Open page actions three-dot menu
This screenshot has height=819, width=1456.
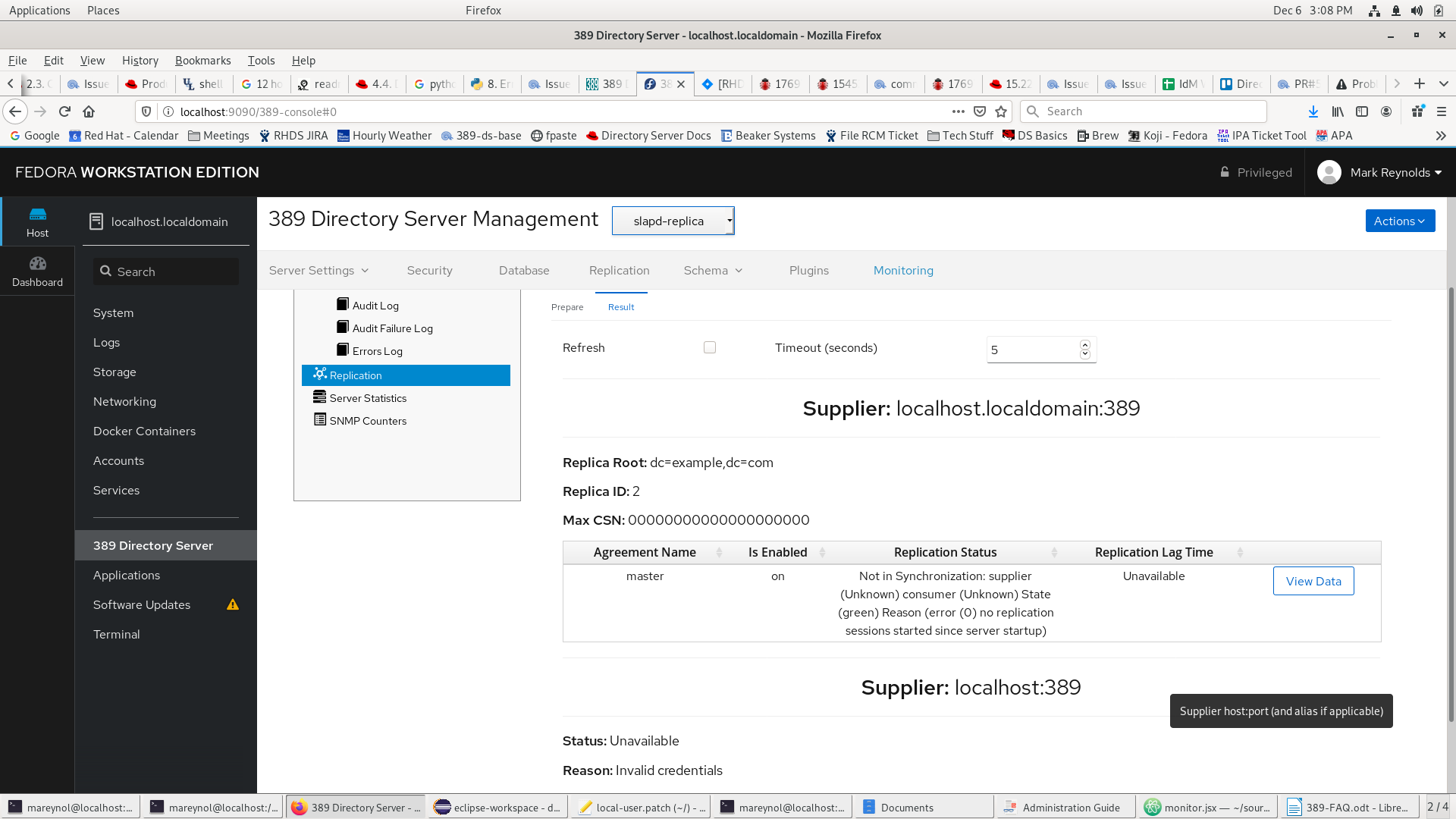point(959,111)
